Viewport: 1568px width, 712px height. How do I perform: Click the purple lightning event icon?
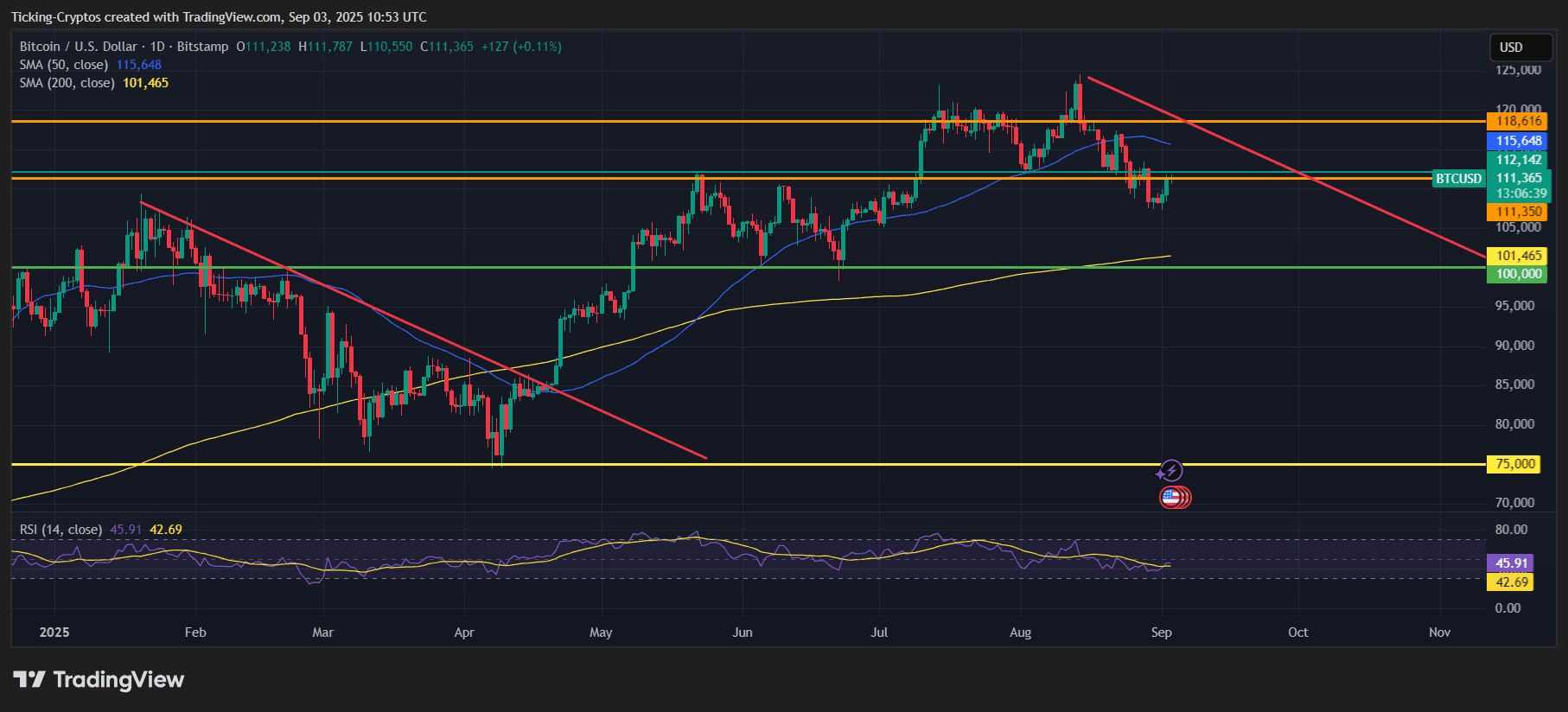[1170, 470]
